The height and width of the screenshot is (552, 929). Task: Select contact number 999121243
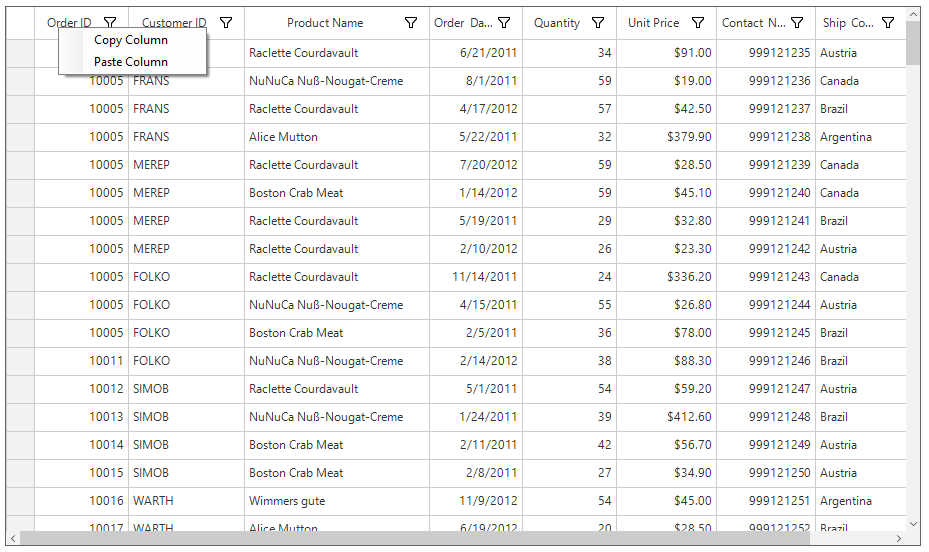[x=765, y=277]
